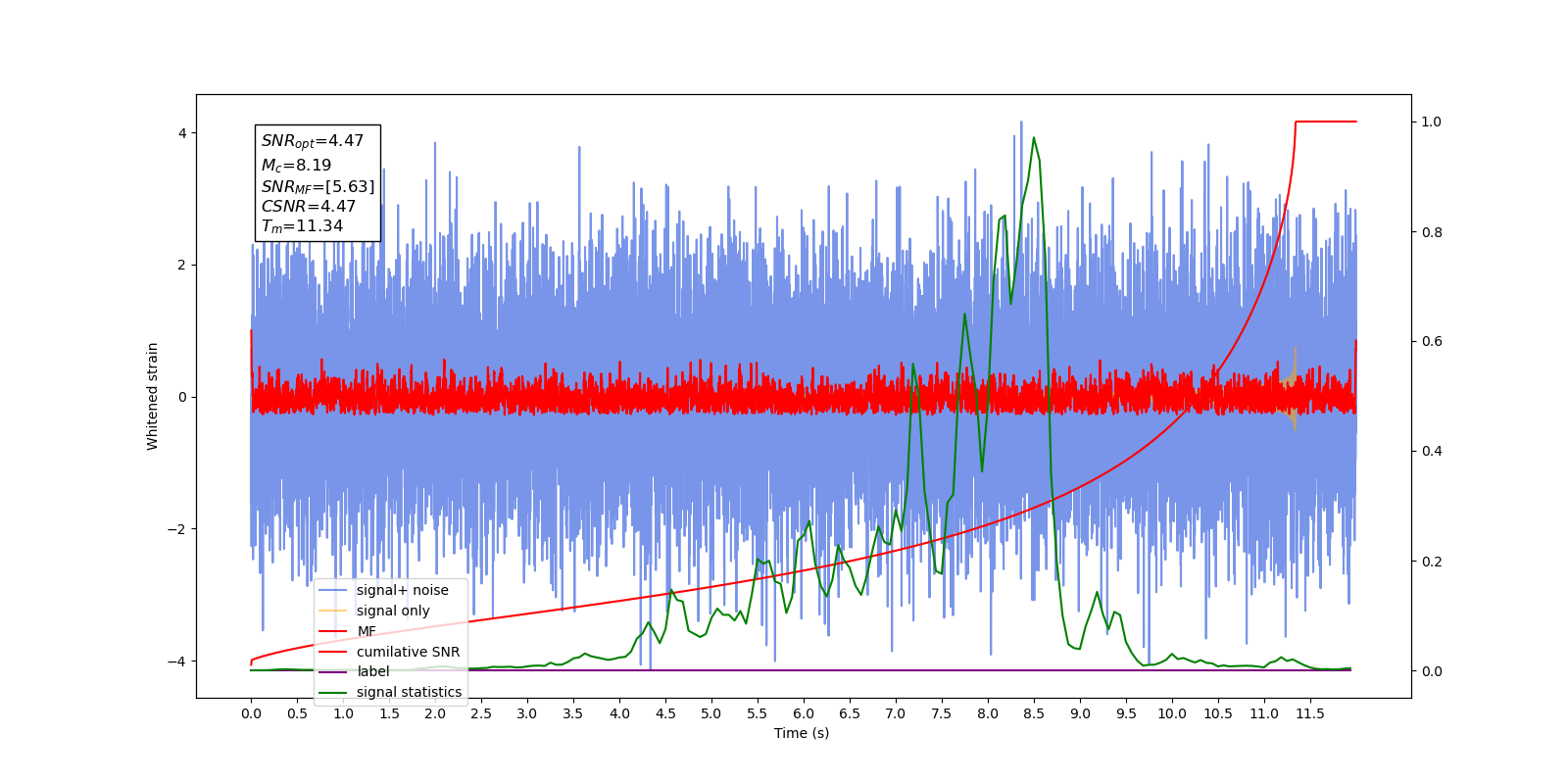This screenshot has height=784, width=1568.
Task: Click the 5.0 tick on the time axis
Action: pyautogui.click(x=711, y=713)
